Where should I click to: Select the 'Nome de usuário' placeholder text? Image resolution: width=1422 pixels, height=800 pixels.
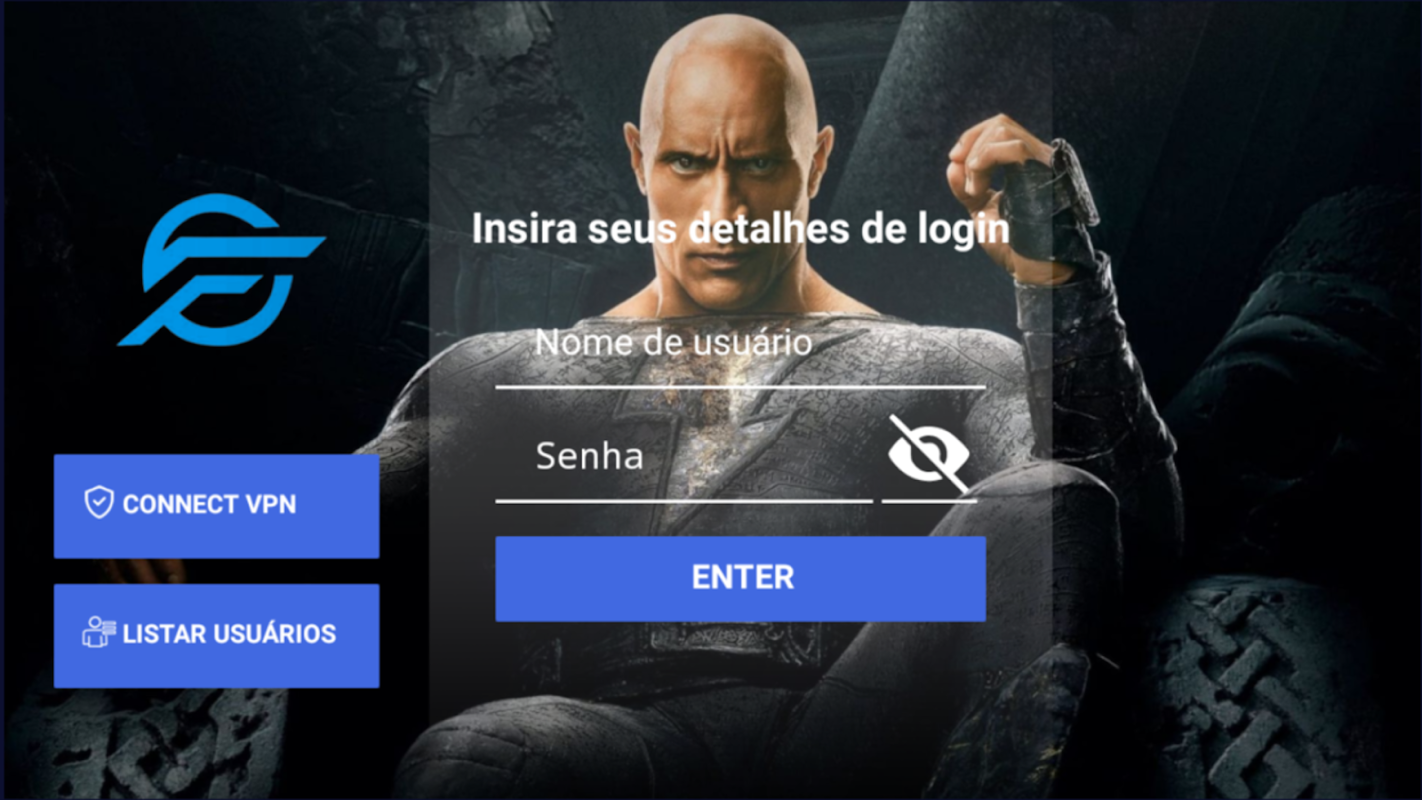click(673, 343)
